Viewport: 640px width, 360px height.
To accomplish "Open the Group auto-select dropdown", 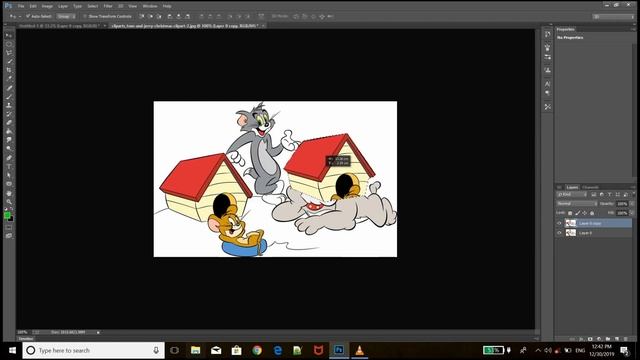I will coord(66,16).
